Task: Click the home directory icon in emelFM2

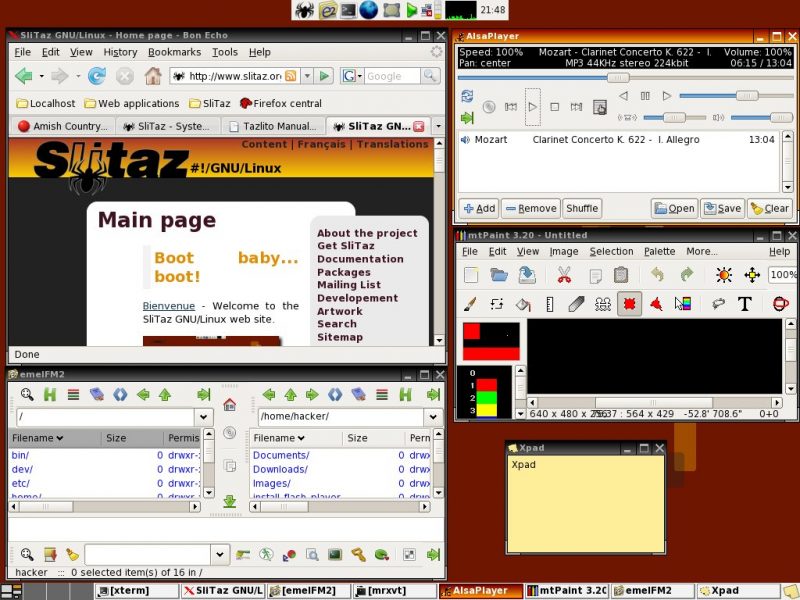Action: pyautogui.click(x=230, y=405)
